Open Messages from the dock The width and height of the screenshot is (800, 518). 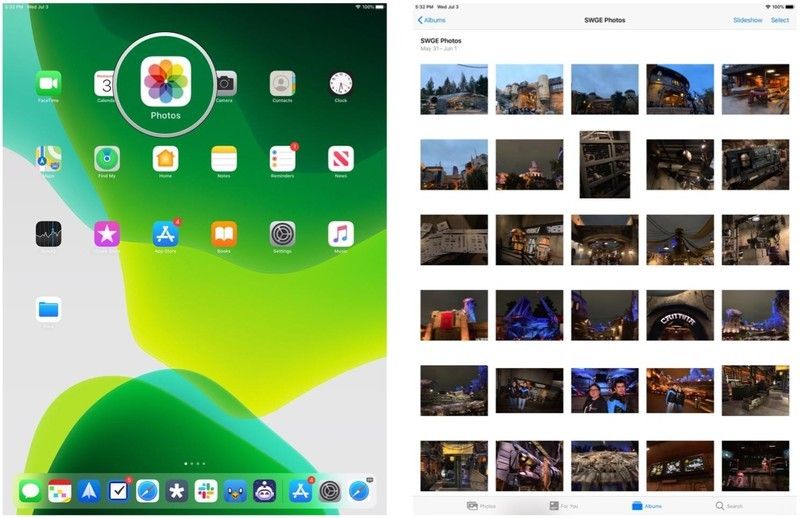[x=30, y=491]
